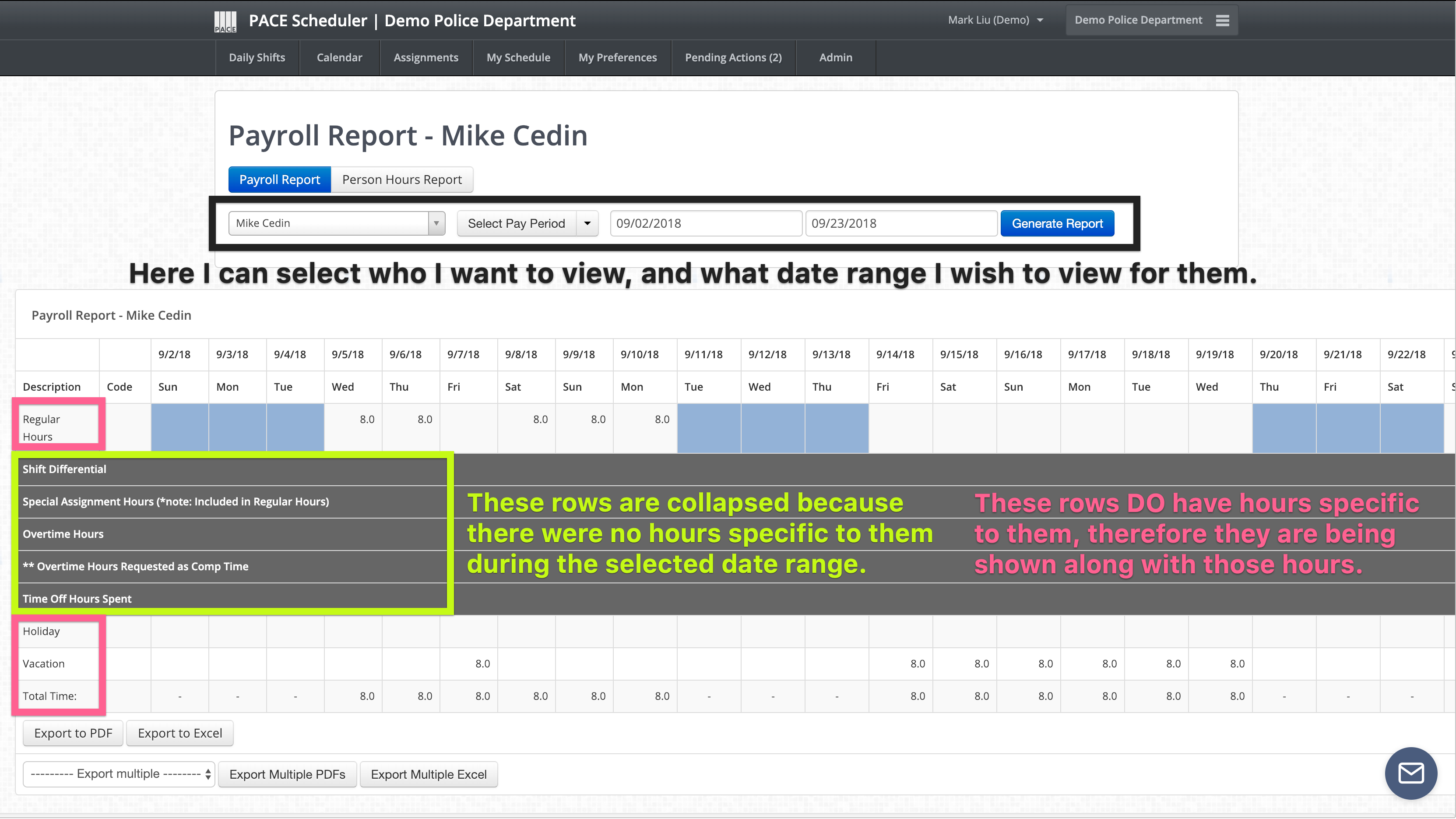The height and width of the screenshot is (819, 1456).
Task: Open the Admin menu
Action: (835, 58)
